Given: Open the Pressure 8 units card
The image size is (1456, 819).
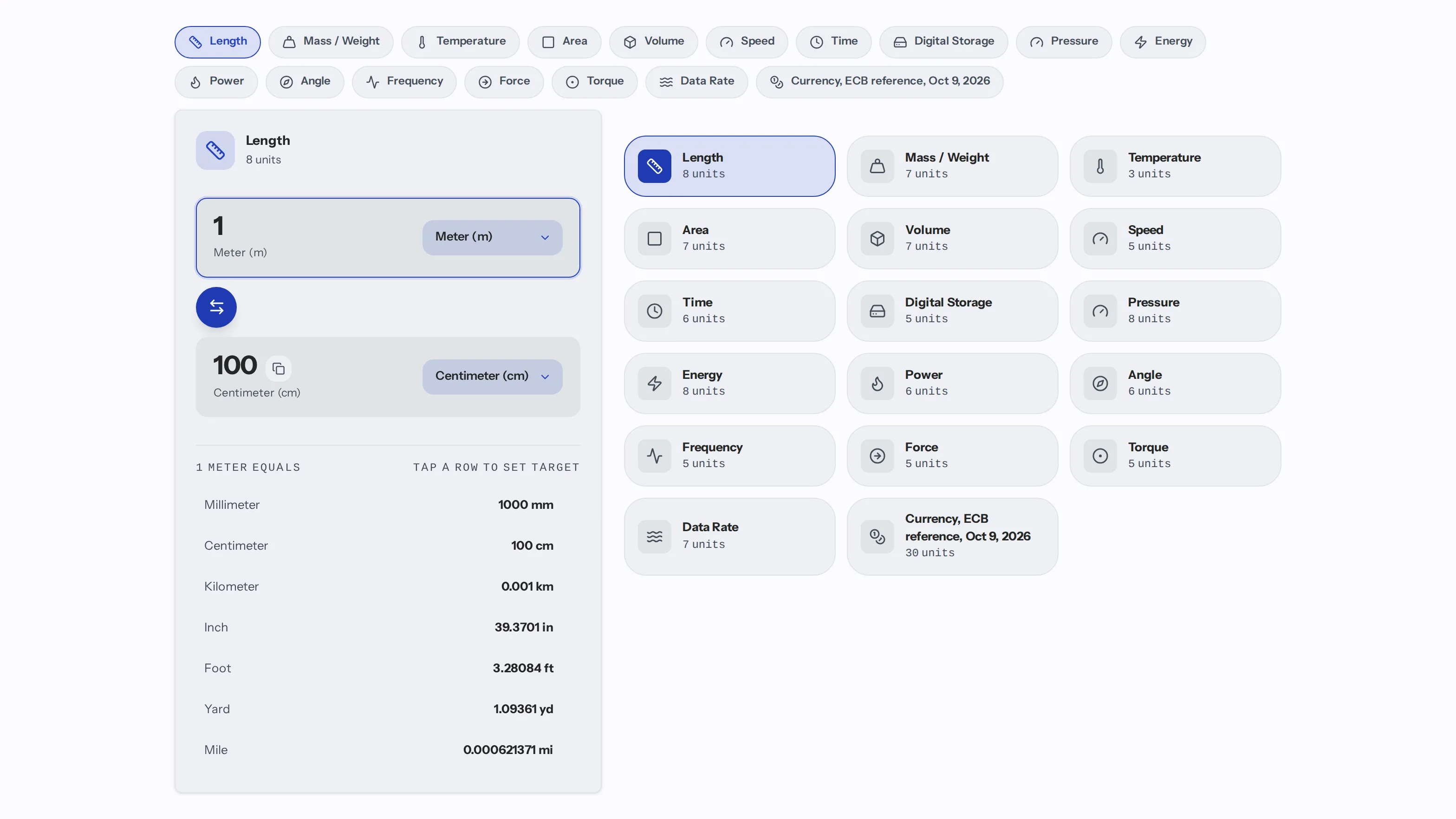Looking at the screenshot, I should pyautogui.click(x=1175, y=311).
